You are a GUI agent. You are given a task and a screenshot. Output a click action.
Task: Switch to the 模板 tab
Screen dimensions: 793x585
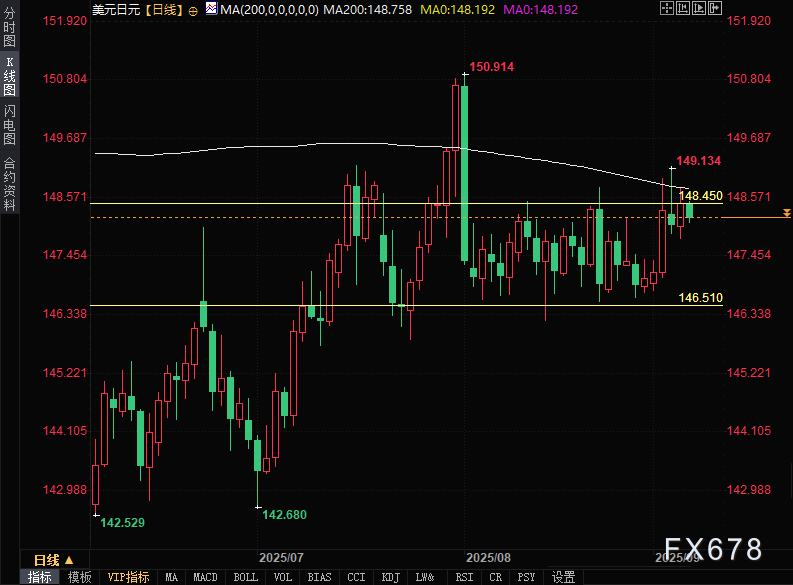click(x=80, y=577)
